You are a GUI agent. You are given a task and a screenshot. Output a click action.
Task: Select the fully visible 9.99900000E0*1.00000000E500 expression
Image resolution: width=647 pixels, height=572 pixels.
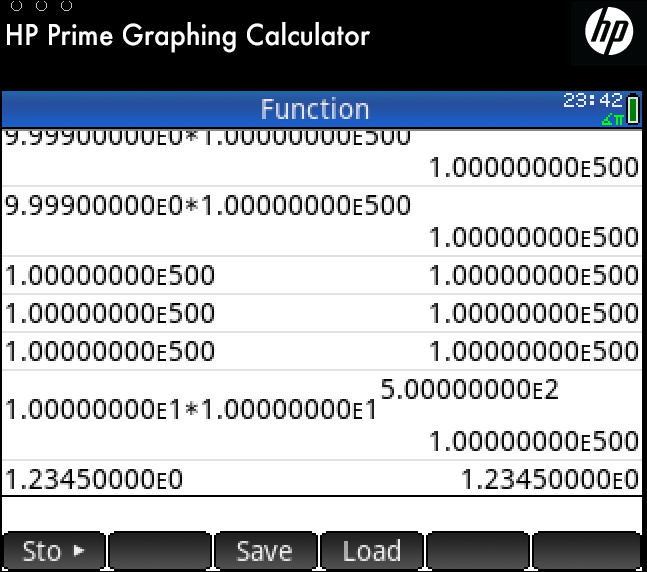point(208,206)
